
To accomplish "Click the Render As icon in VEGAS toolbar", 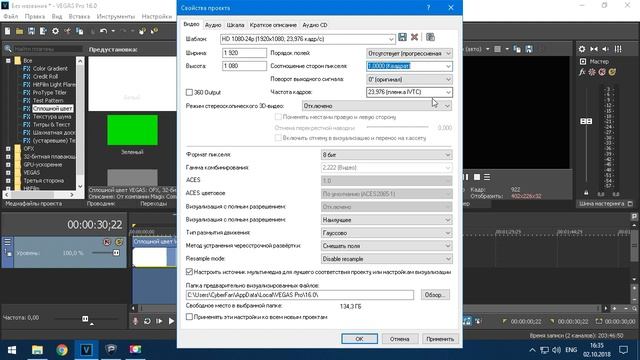I will click(x=43, y=31).
